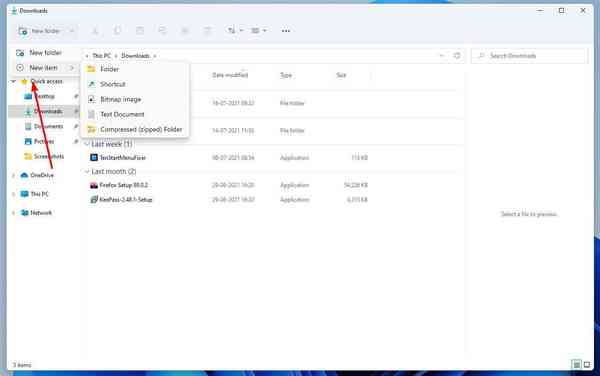Click the 113 KB size cell
Image resolution: width=600 pixels, height=376 pixels.
click(x=359, y=158)
